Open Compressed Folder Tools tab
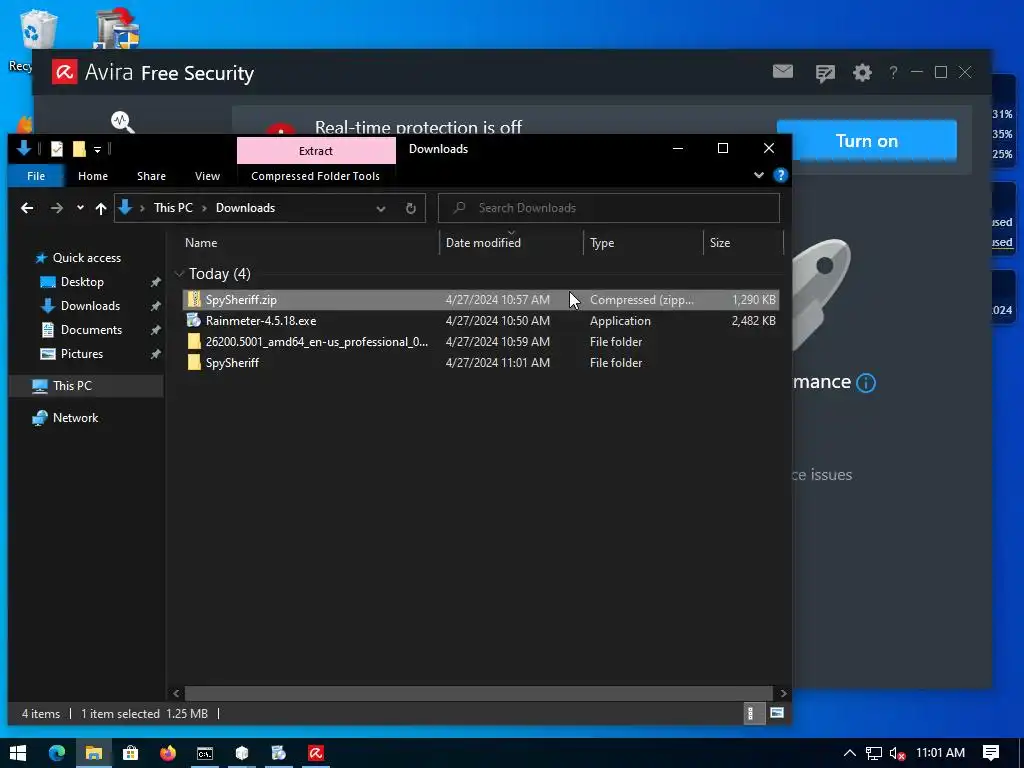Image resolution: width=1024 pixels, height=768 pixels. click(x=315, y=176)
